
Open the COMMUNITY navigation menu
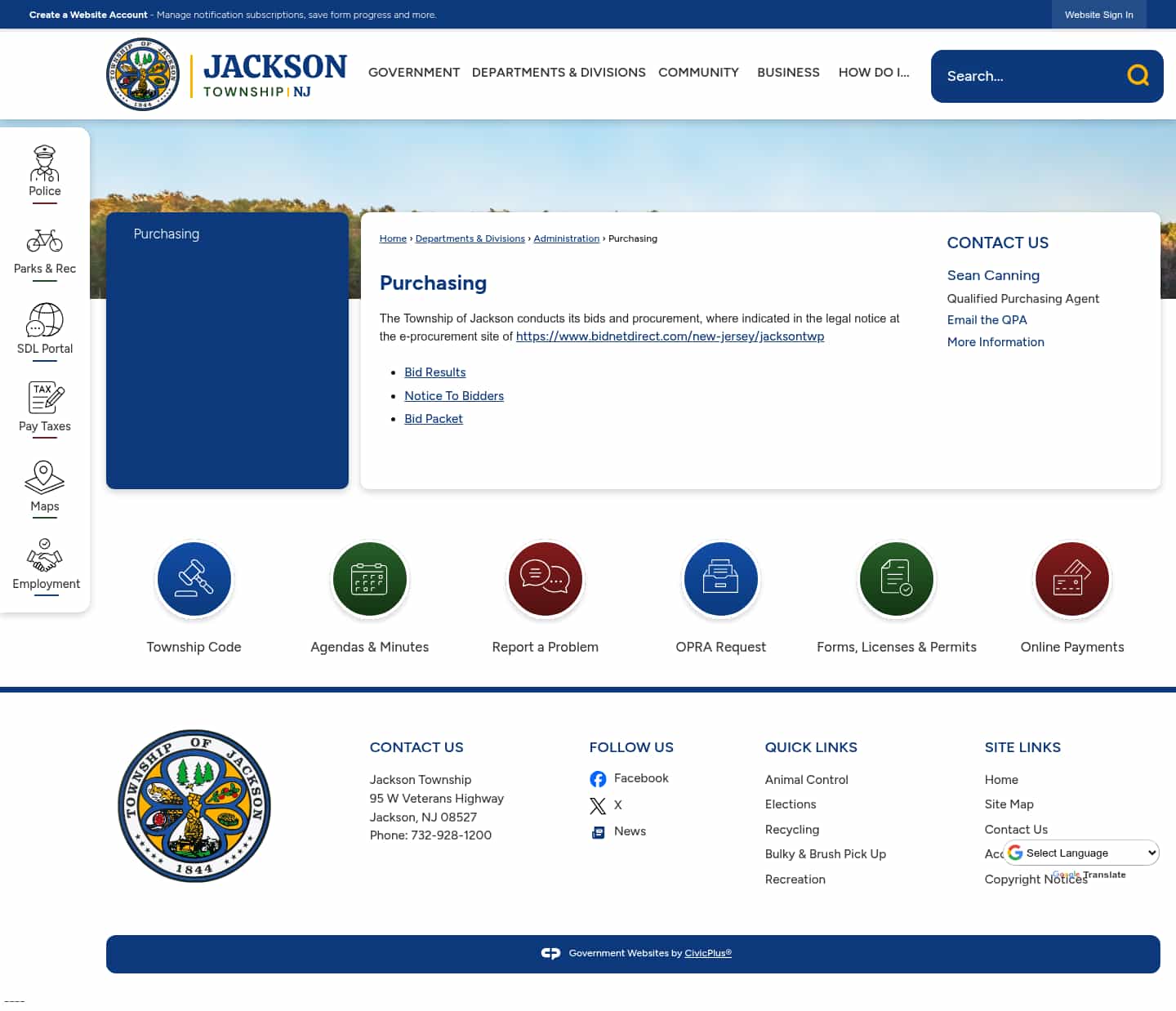[698, 73]
